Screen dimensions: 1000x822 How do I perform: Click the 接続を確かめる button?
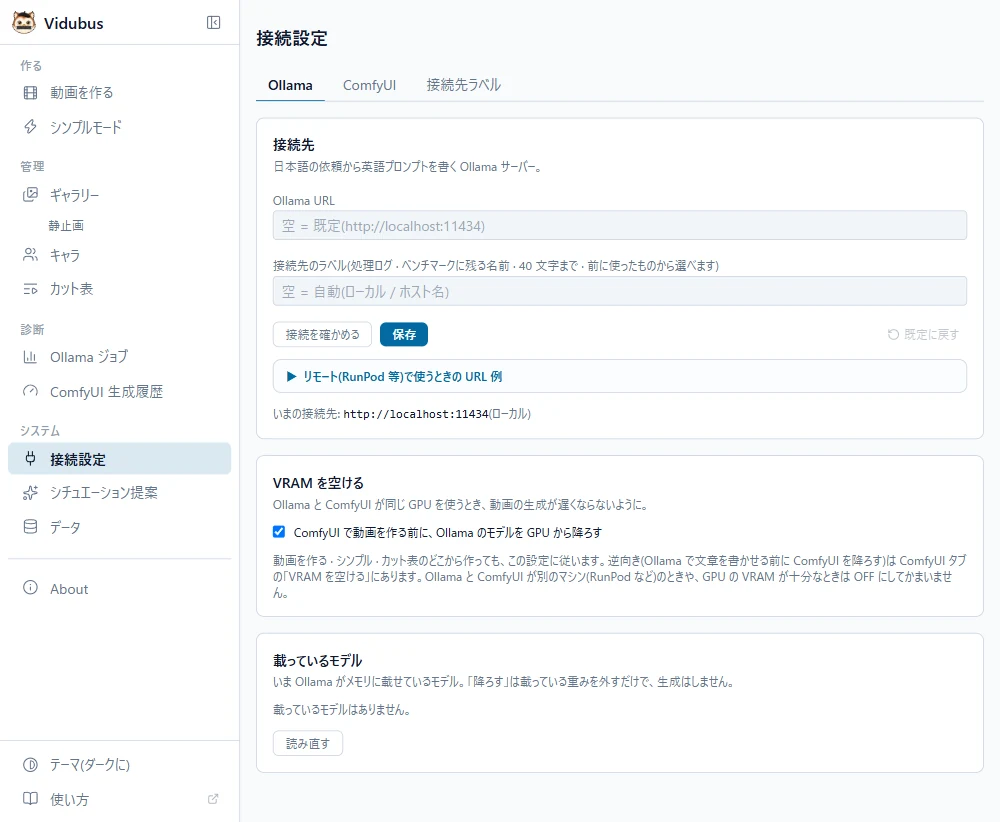tap(322, 334)
